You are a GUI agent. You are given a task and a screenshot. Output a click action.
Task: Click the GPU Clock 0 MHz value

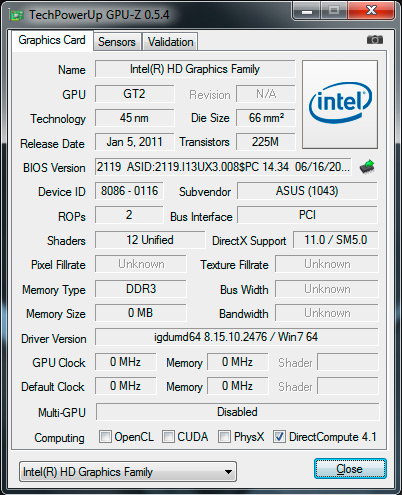pos(125,362)
